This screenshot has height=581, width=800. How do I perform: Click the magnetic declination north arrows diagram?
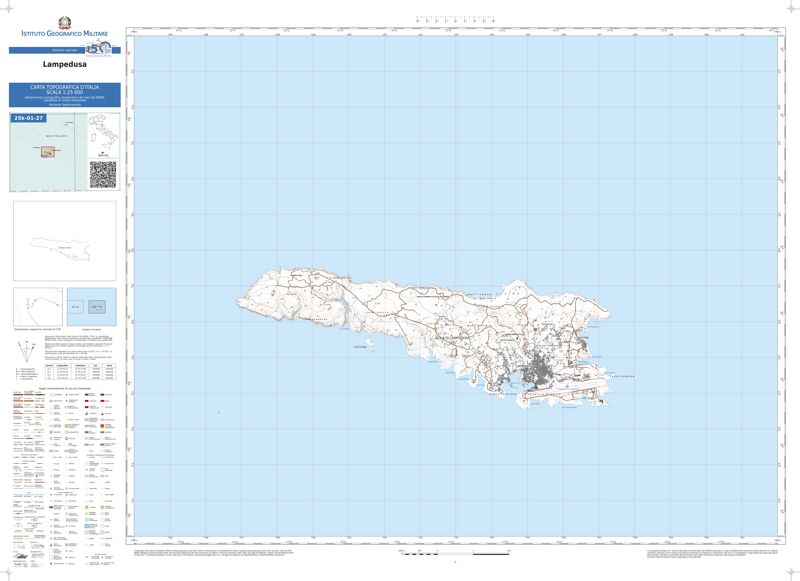26,352
